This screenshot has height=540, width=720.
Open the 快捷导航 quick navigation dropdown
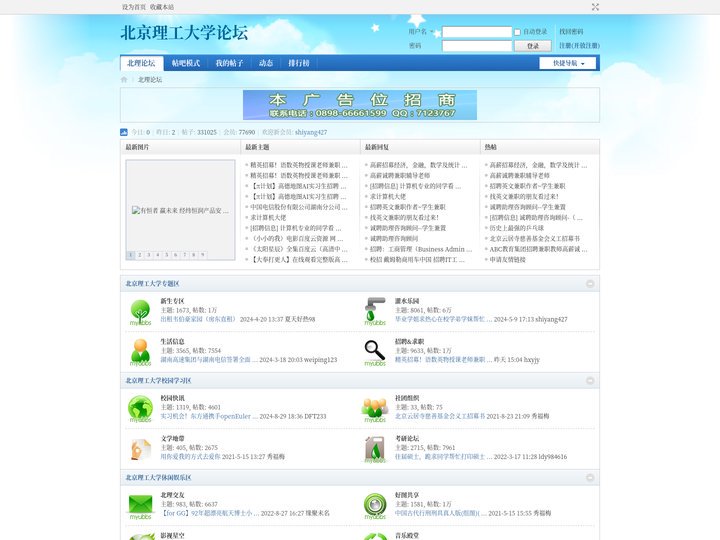[568, 63]
